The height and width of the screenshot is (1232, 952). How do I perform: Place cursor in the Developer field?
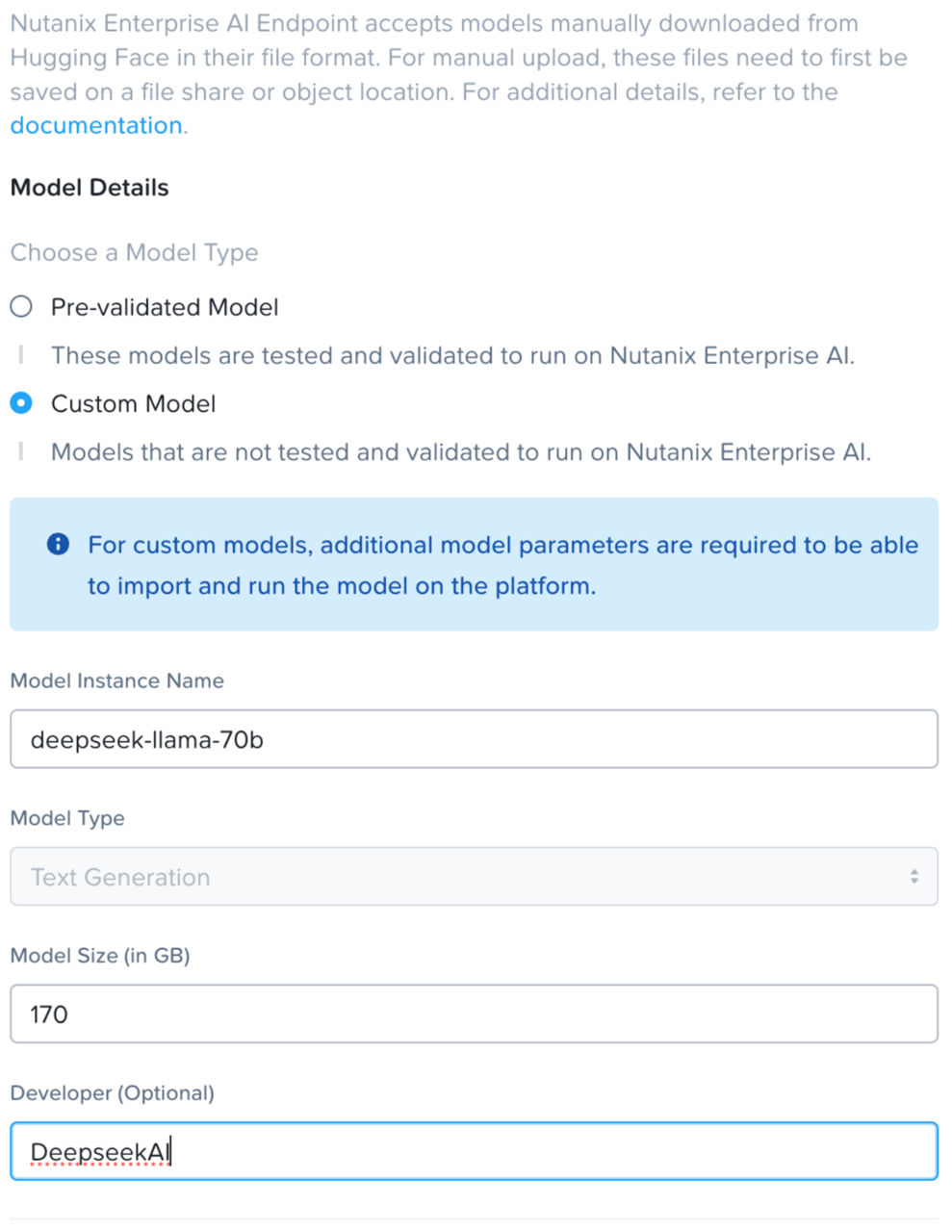pos(474,1151)
